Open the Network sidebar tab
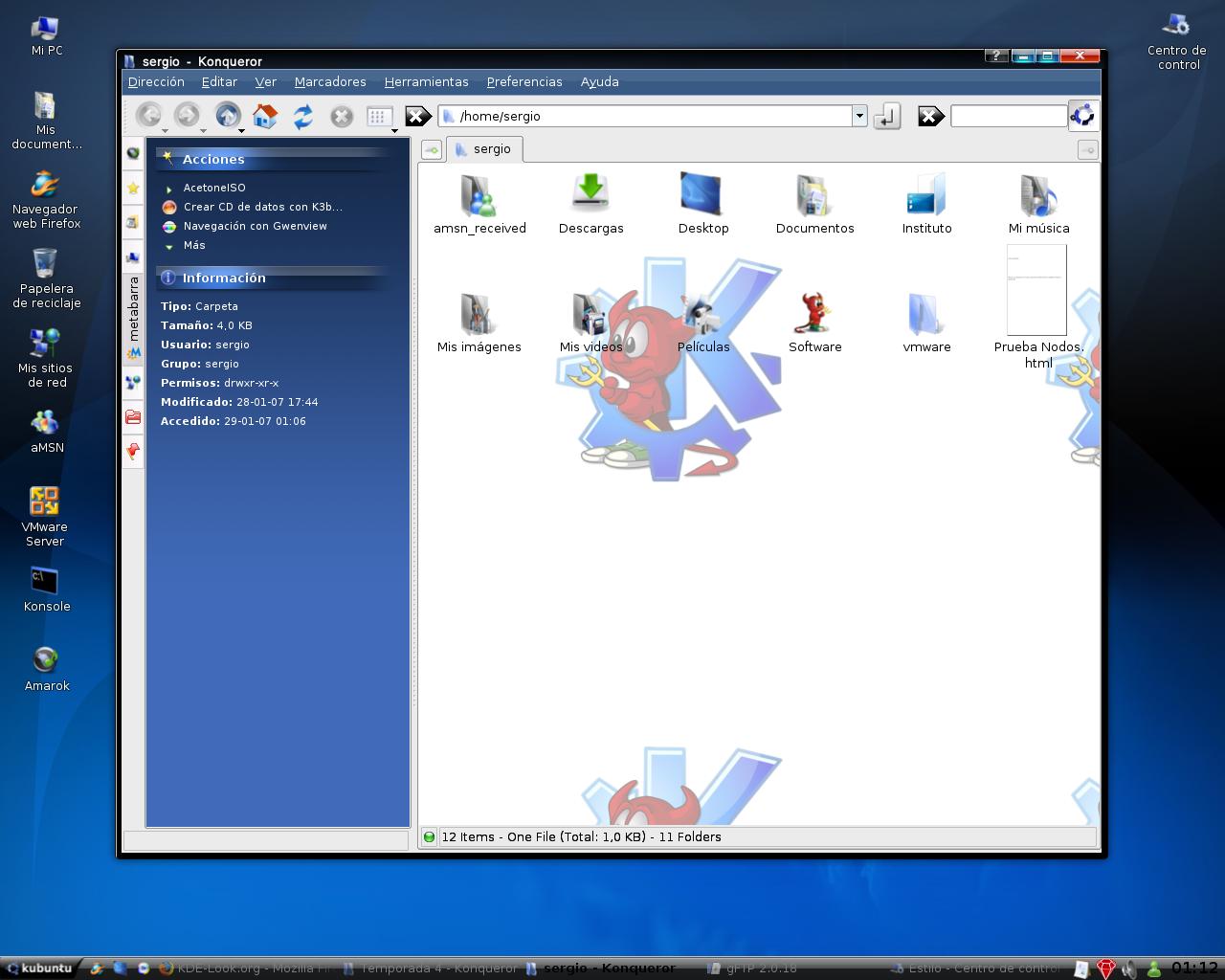The width and height of the screenshot is (1225, 980). click(x=133, y=383)
